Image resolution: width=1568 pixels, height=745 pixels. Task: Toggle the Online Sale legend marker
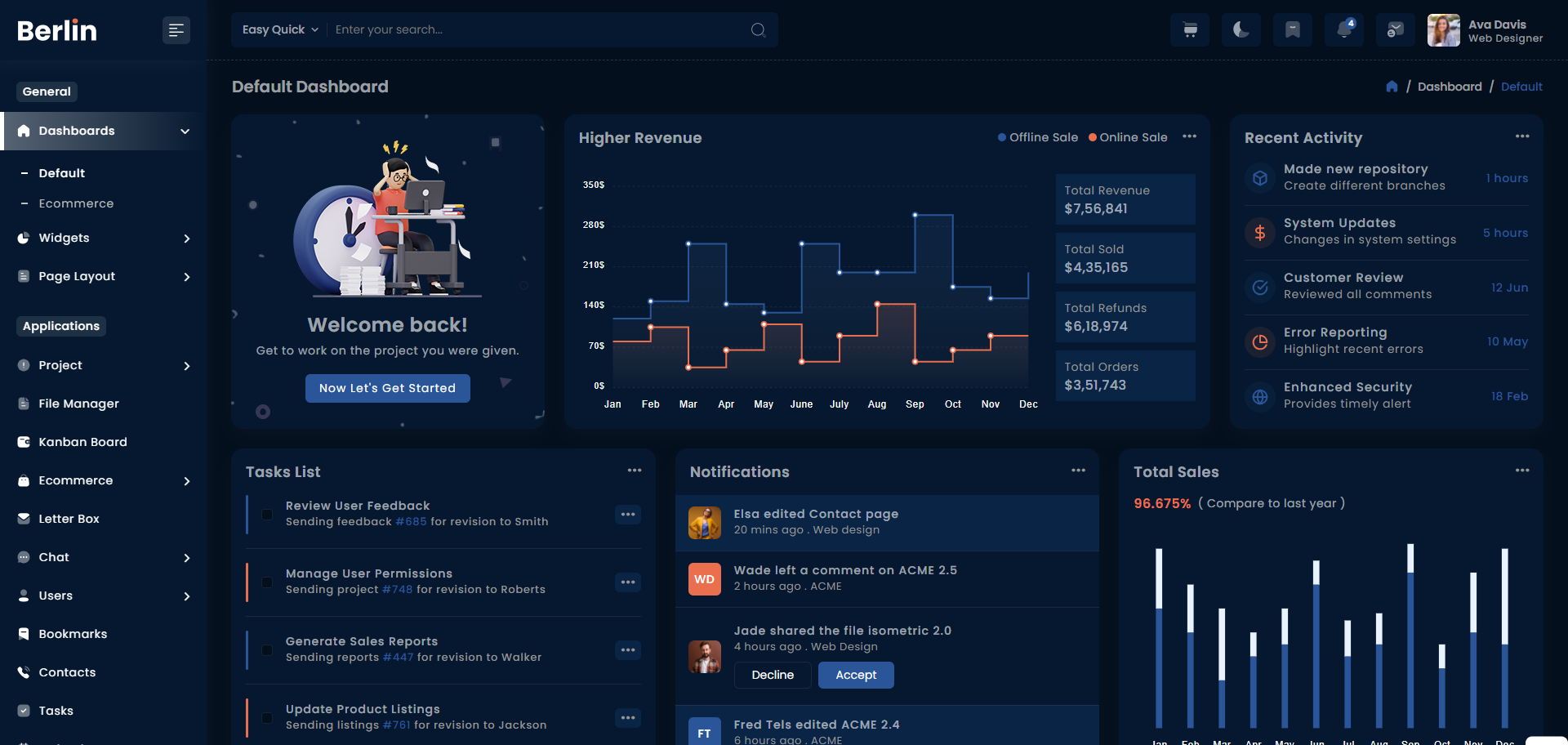(1093, 137)
